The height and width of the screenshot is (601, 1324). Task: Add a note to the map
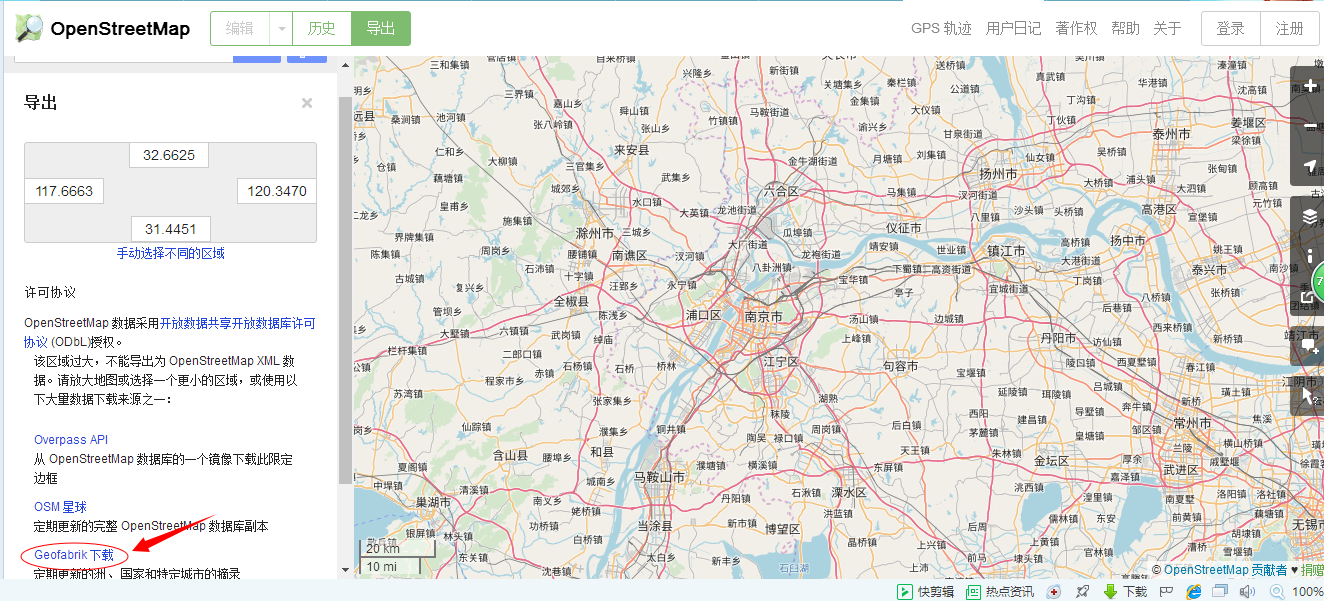pyautogui.click(x=1310, y=347)
